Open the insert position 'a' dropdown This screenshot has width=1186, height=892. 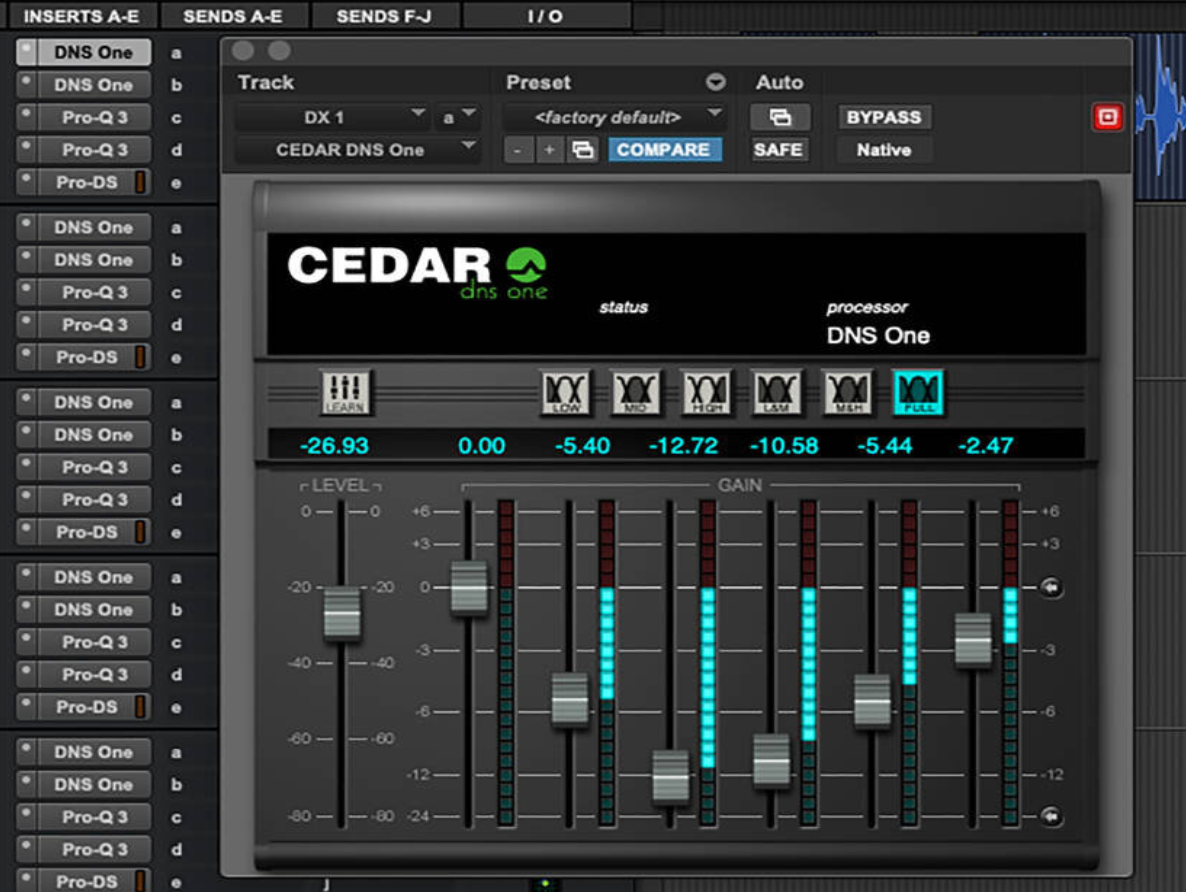pyautogui.click(x=458, y=117)
